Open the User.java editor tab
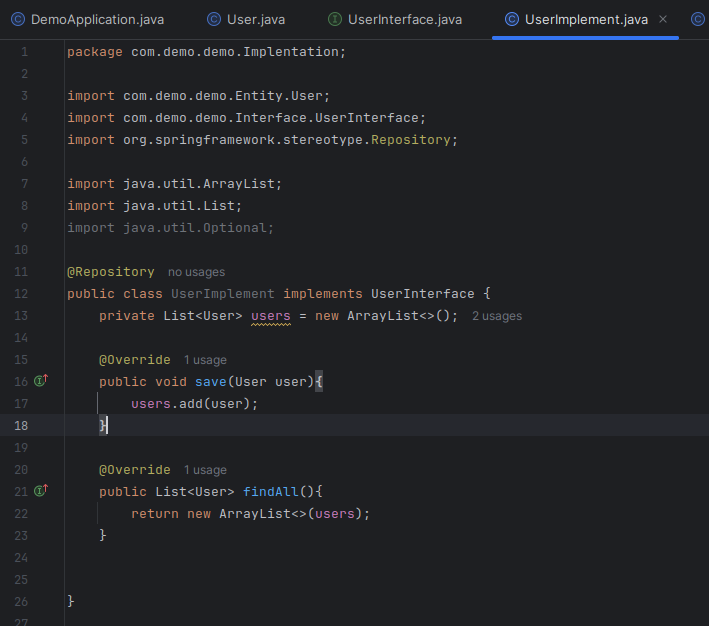 246,19
